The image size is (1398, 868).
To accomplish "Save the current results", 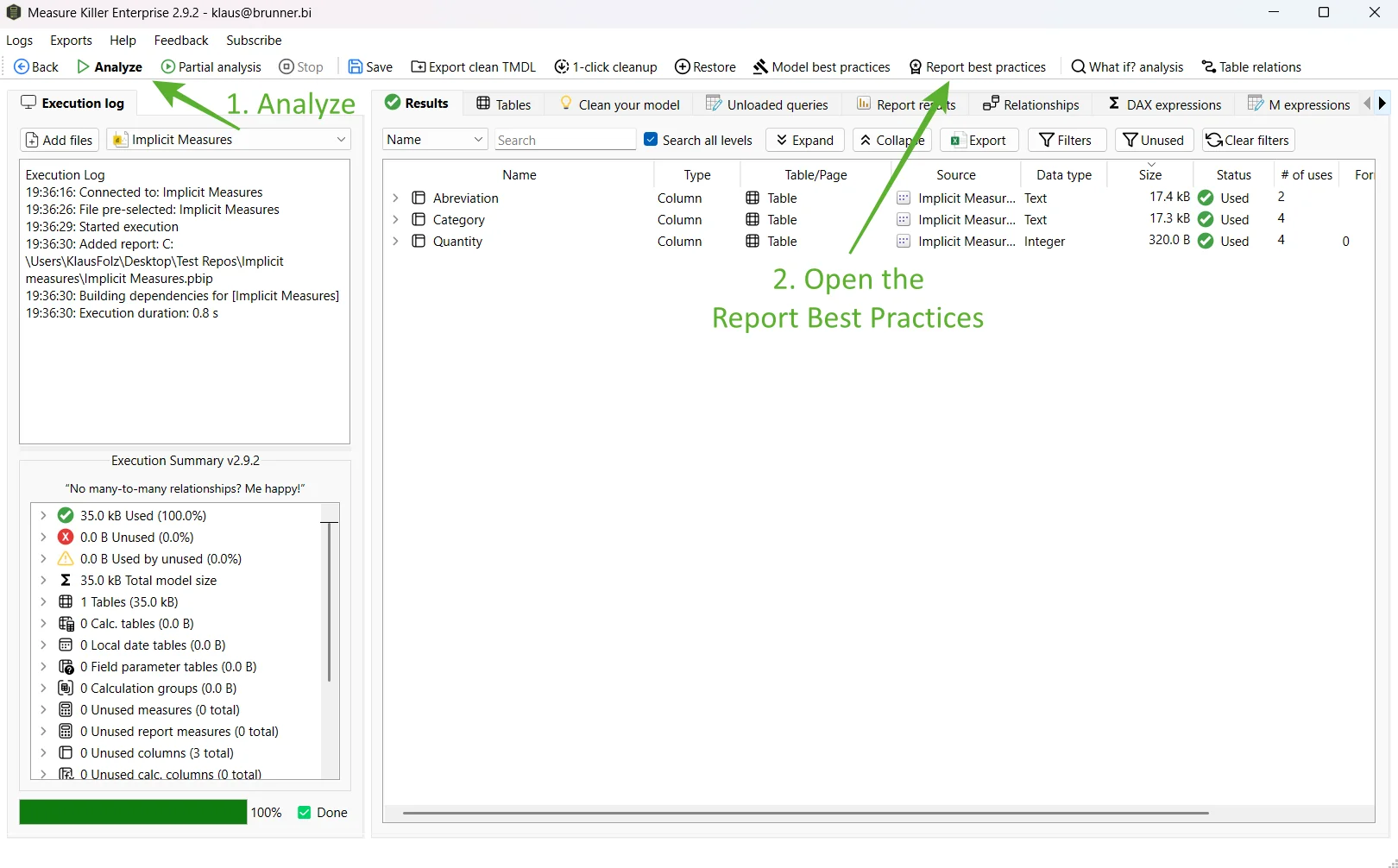I will 370,67.
